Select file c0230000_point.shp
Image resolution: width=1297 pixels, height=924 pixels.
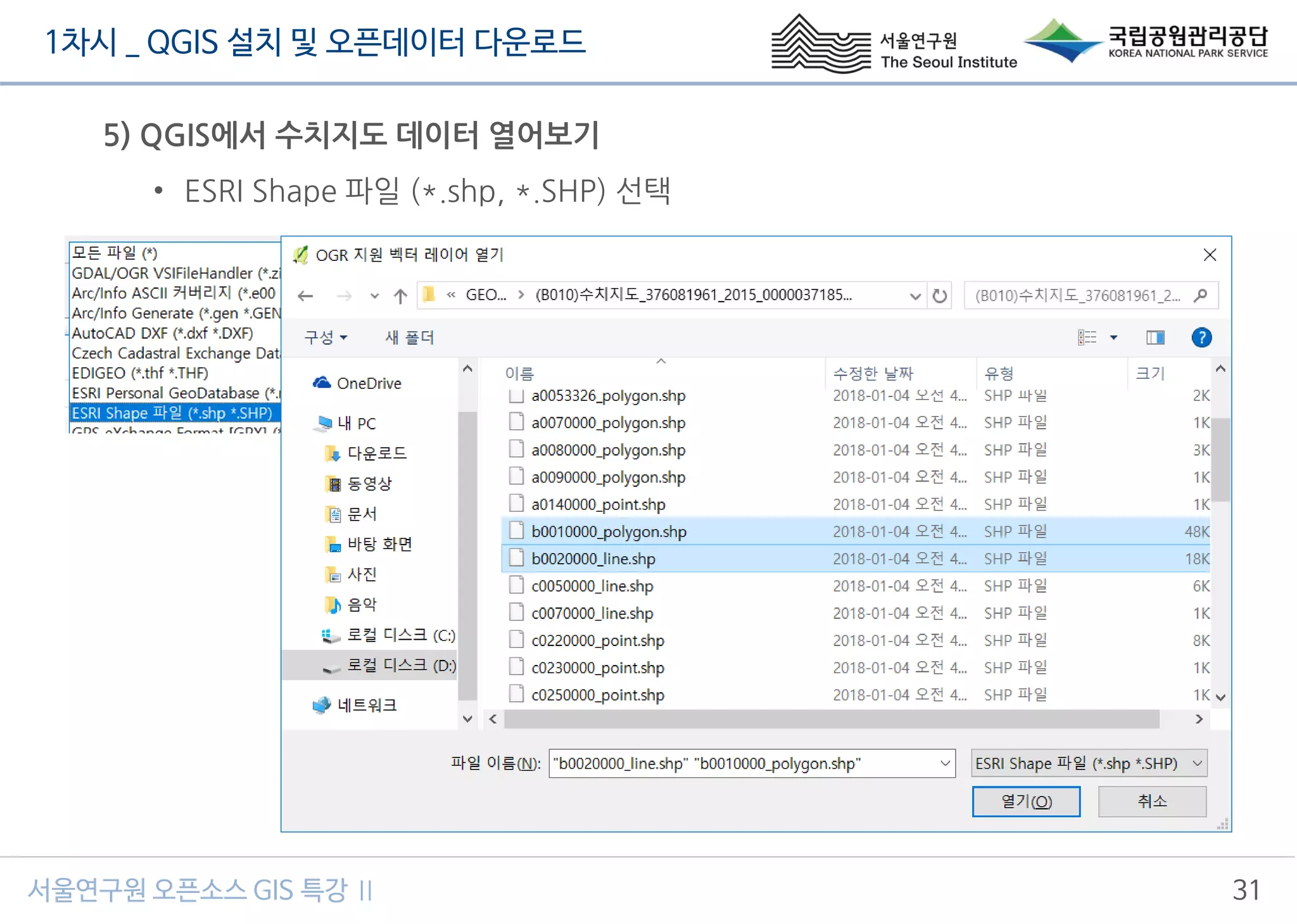click(x=857, y=668)
